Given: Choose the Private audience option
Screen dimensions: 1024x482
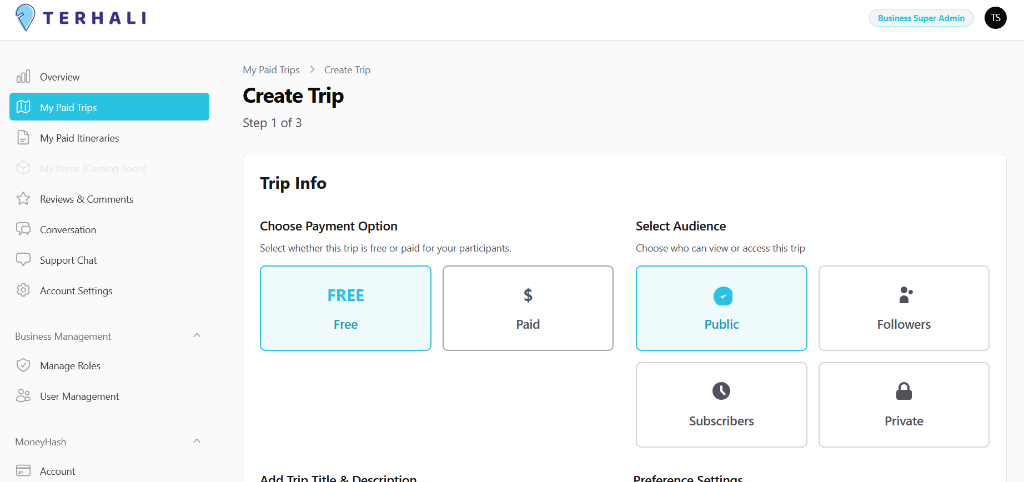Looking at the screenshot, I should click(903, 404).
